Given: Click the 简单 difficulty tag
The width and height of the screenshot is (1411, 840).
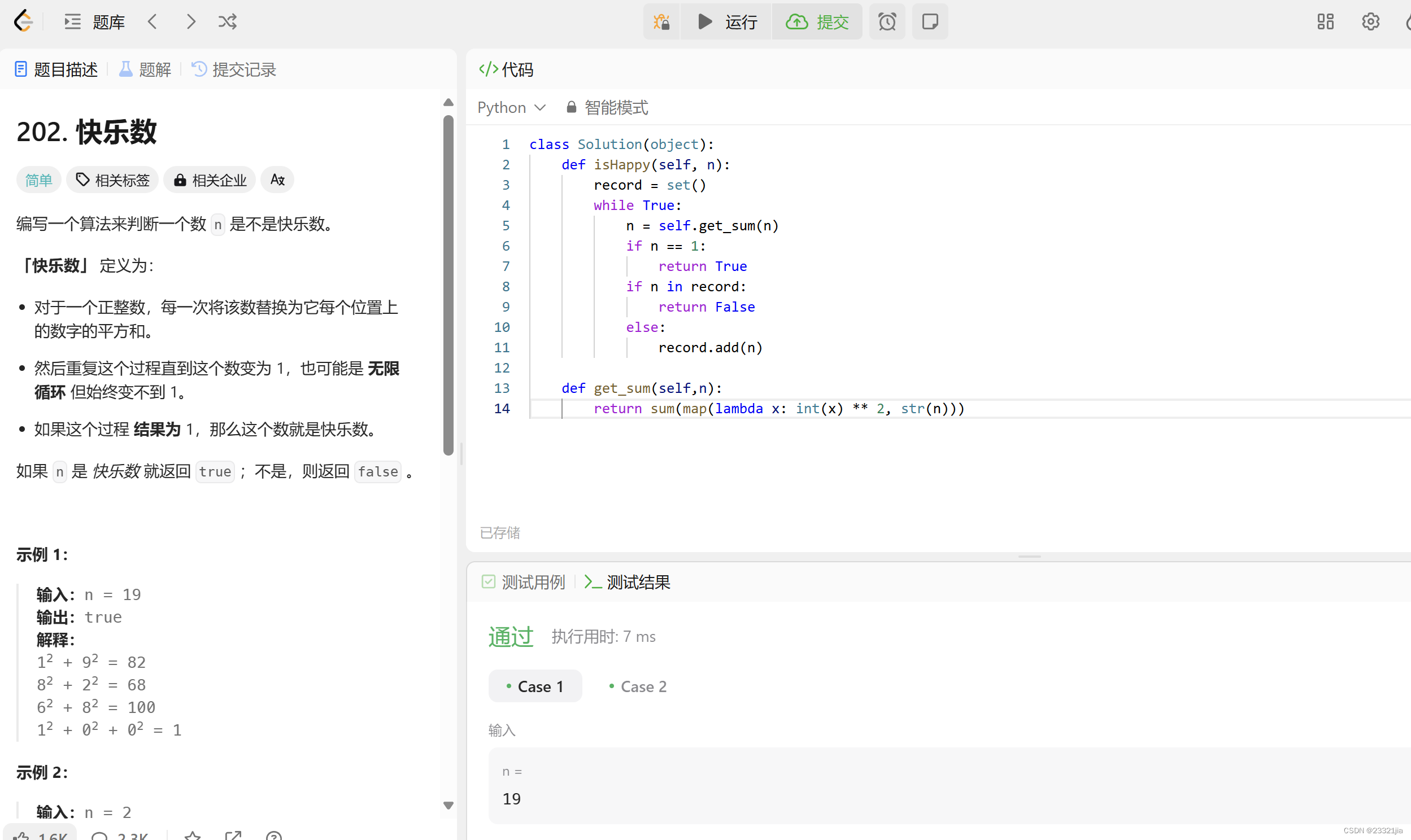Looking at the screenshot, I should click(x=38, y=180).
